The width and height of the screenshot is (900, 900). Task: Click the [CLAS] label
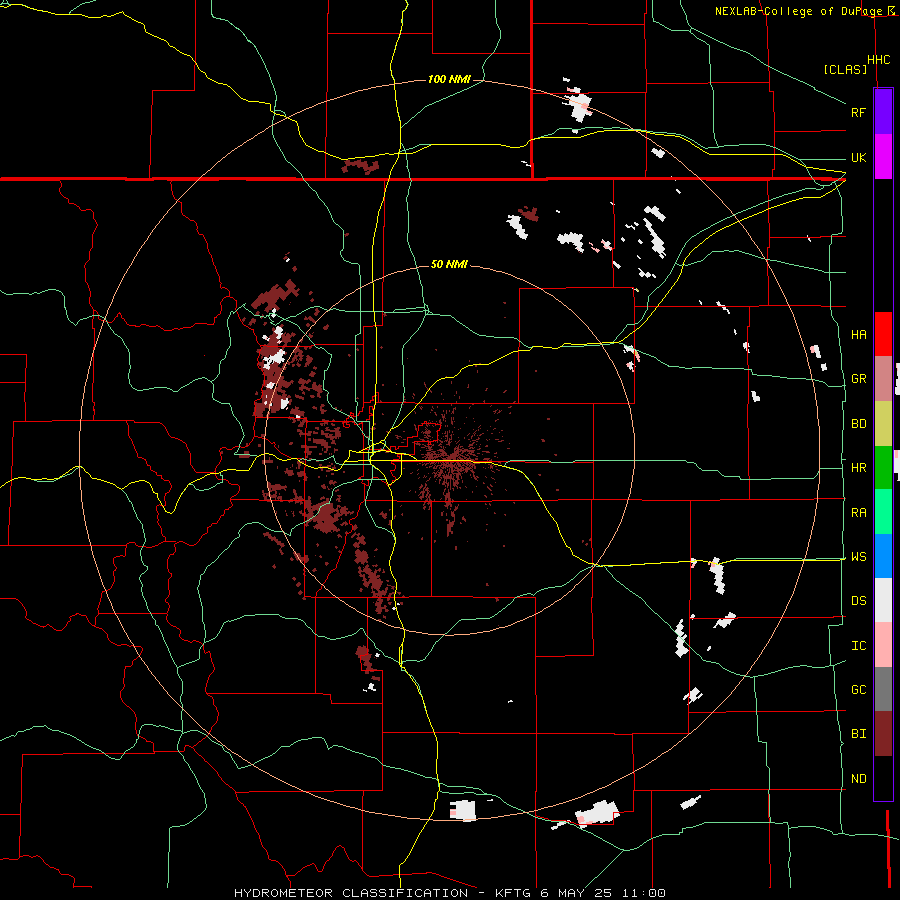pyautogui.click(x=845, y=70)
